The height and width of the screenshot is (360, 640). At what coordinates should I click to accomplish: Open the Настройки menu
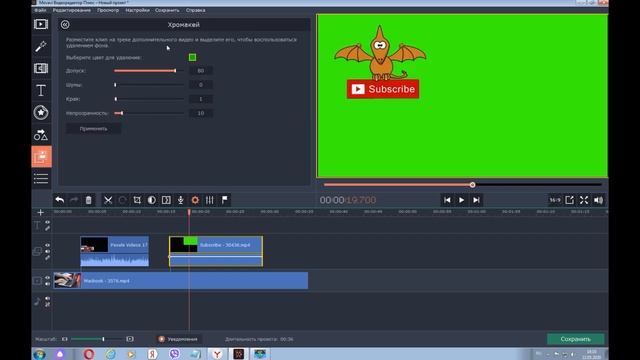coord(137,10)
